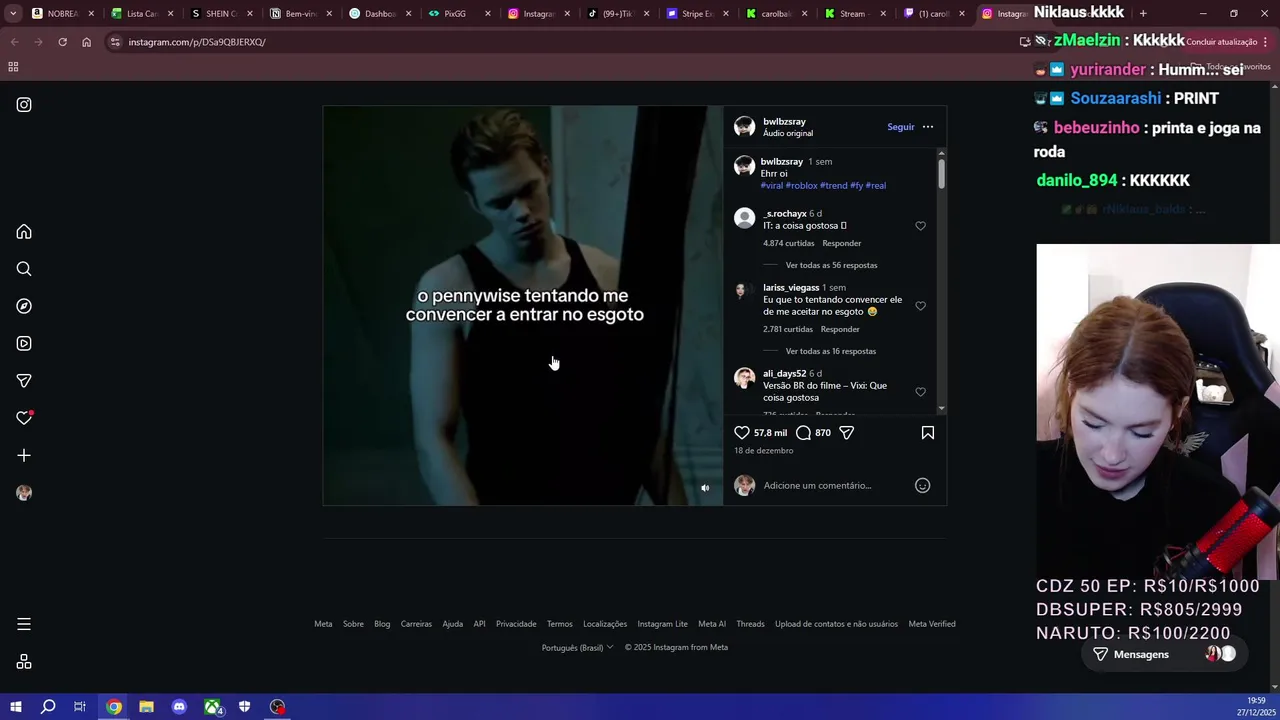Open Instagram Search from the sidebar

pos(24,269)
